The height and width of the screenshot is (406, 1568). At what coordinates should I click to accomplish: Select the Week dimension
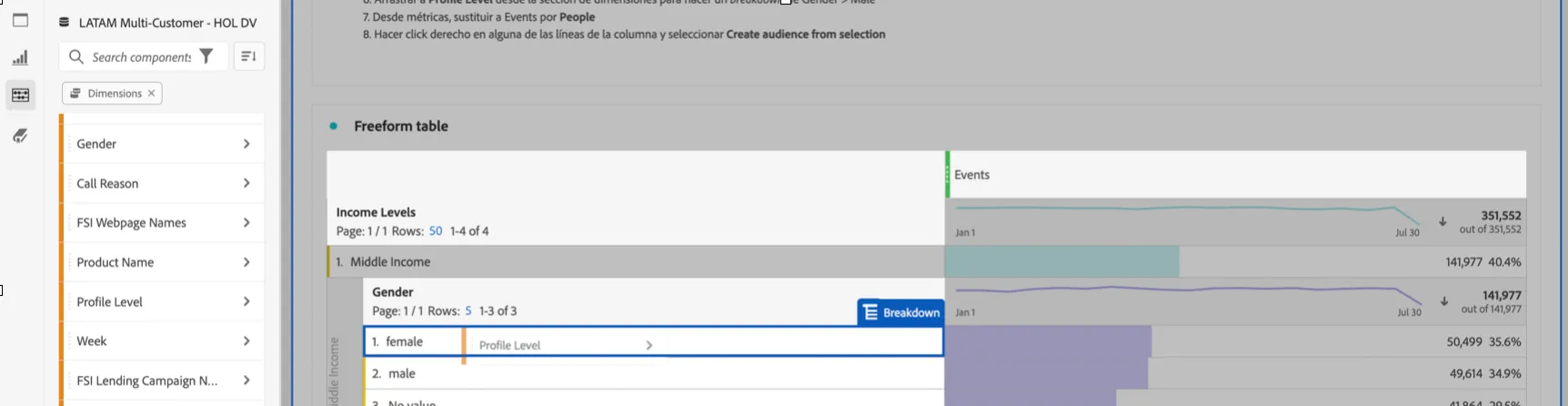(x=162, y=340)
